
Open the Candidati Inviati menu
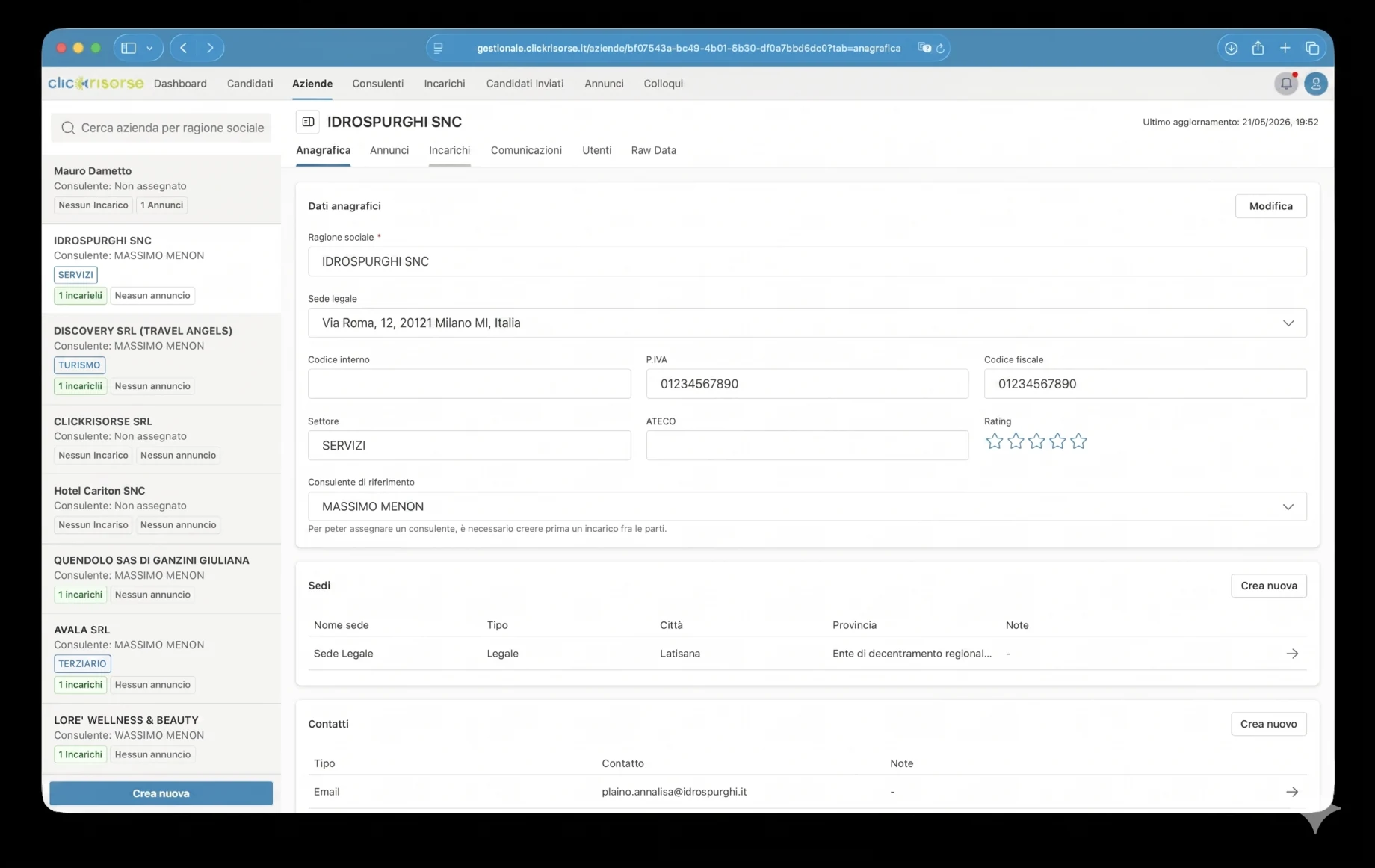(525, 84)
